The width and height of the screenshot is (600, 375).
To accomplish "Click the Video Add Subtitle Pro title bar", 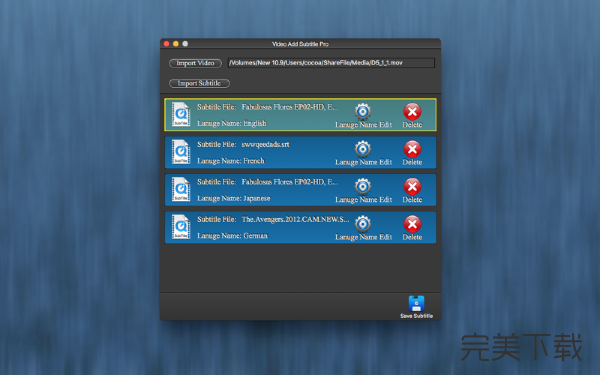I will (x=300, y=44).
